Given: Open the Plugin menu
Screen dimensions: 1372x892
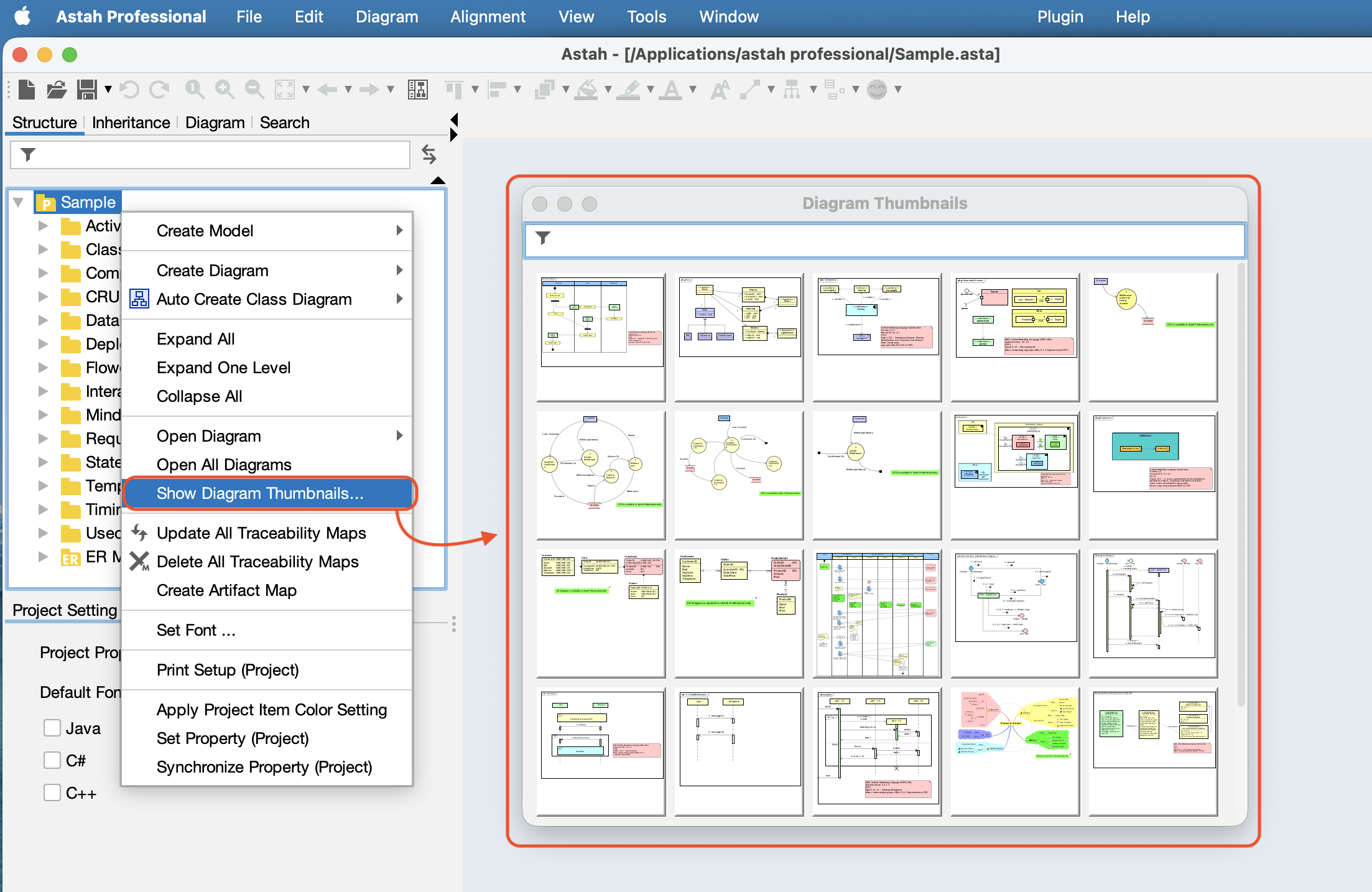Looking at the screenshot, I should (1060, 17).
